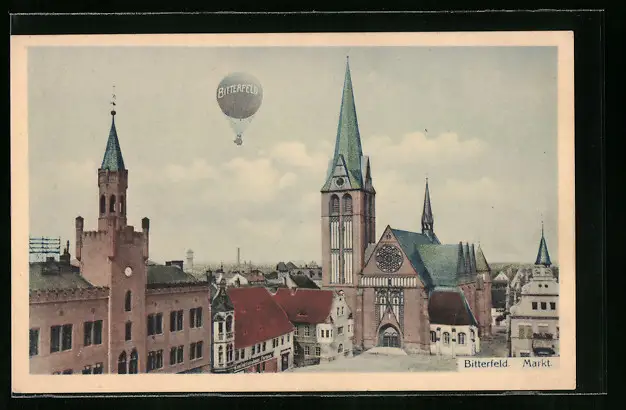The height and width of the screenshot is (410, 626).
Task: Click the open market square pavement
Action: click(380, 362)
